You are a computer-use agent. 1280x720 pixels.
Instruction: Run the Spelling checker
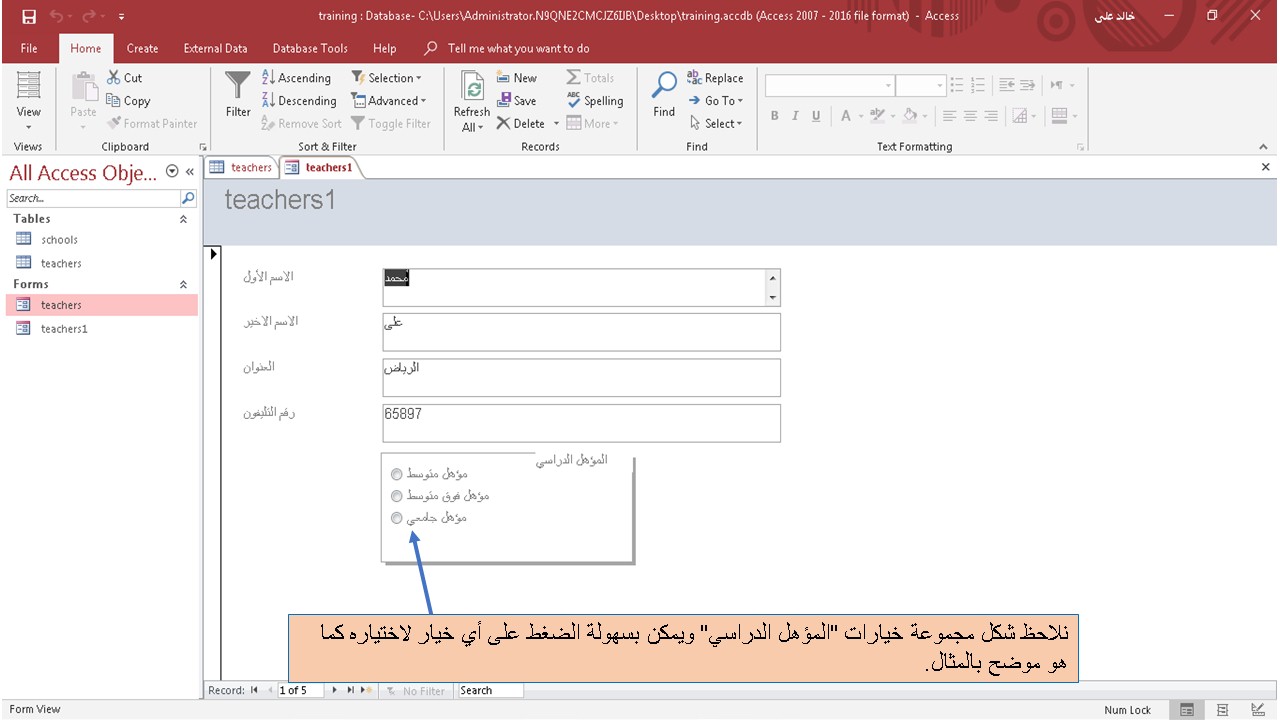click(596, 100)
